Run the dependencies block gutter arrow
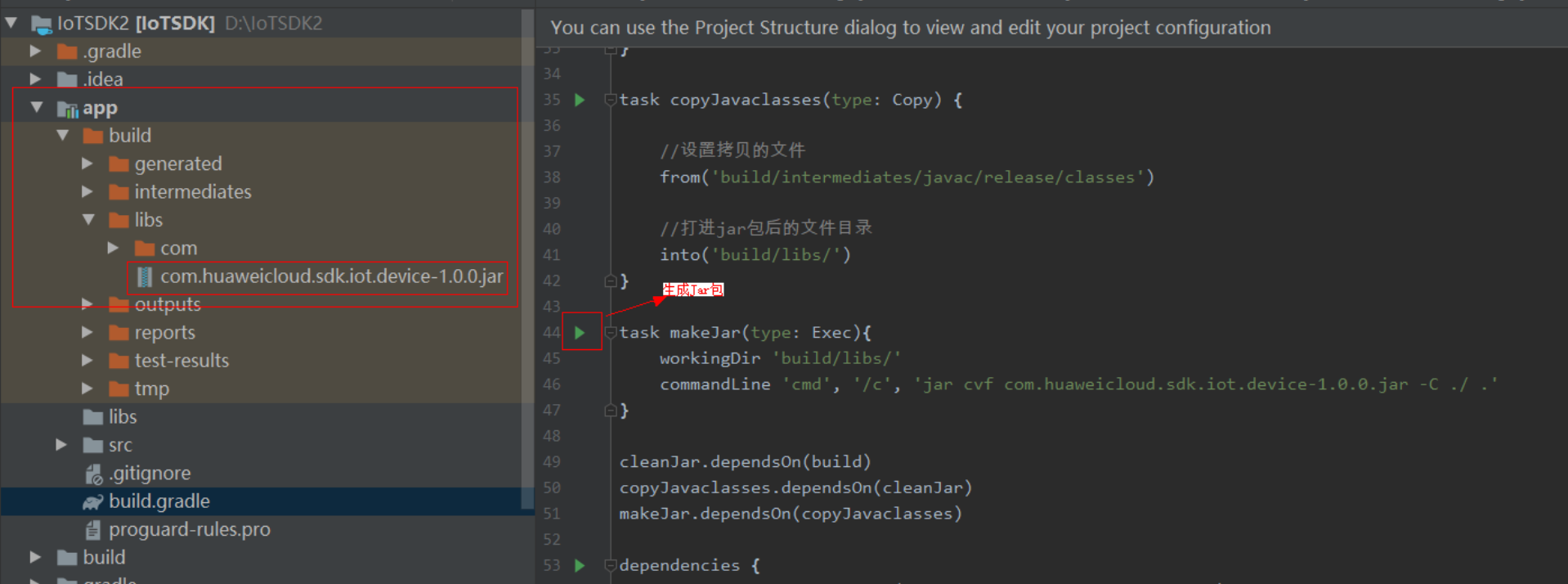 pos(580,565)
